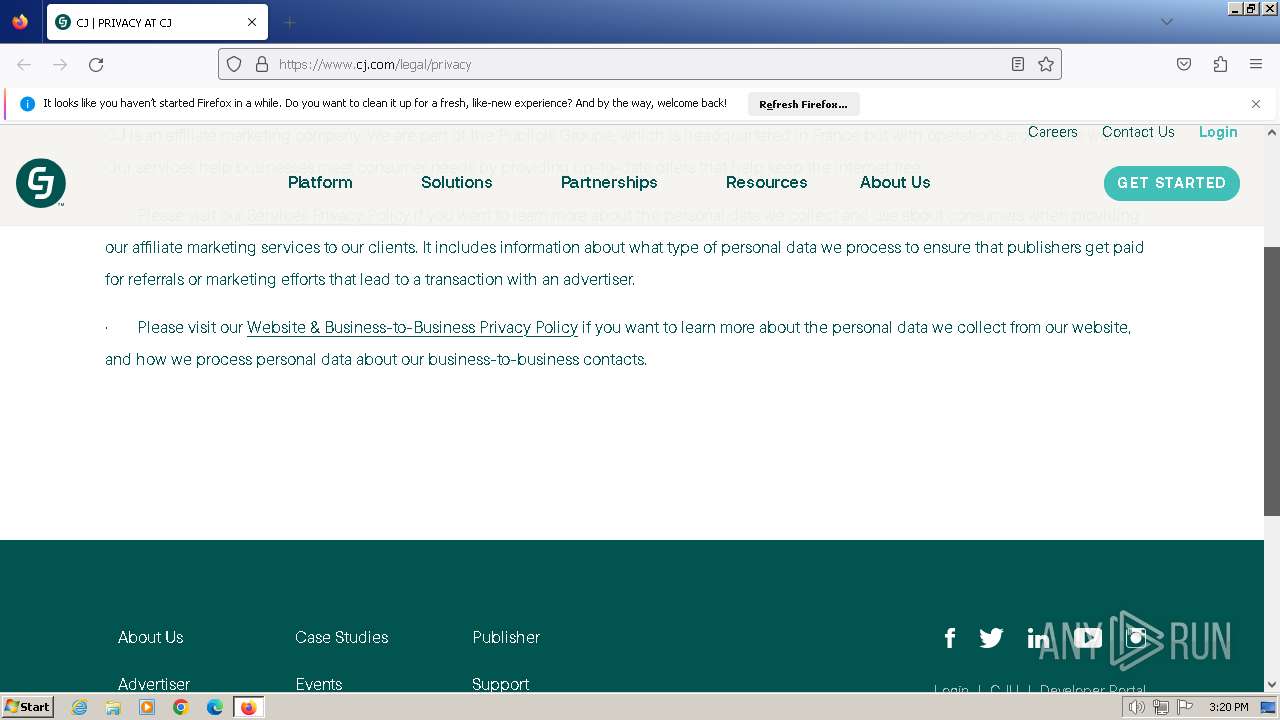Open Website & Business-to-Business Privacy Policy link
The image size is (1280, 720).
(412, 327)
